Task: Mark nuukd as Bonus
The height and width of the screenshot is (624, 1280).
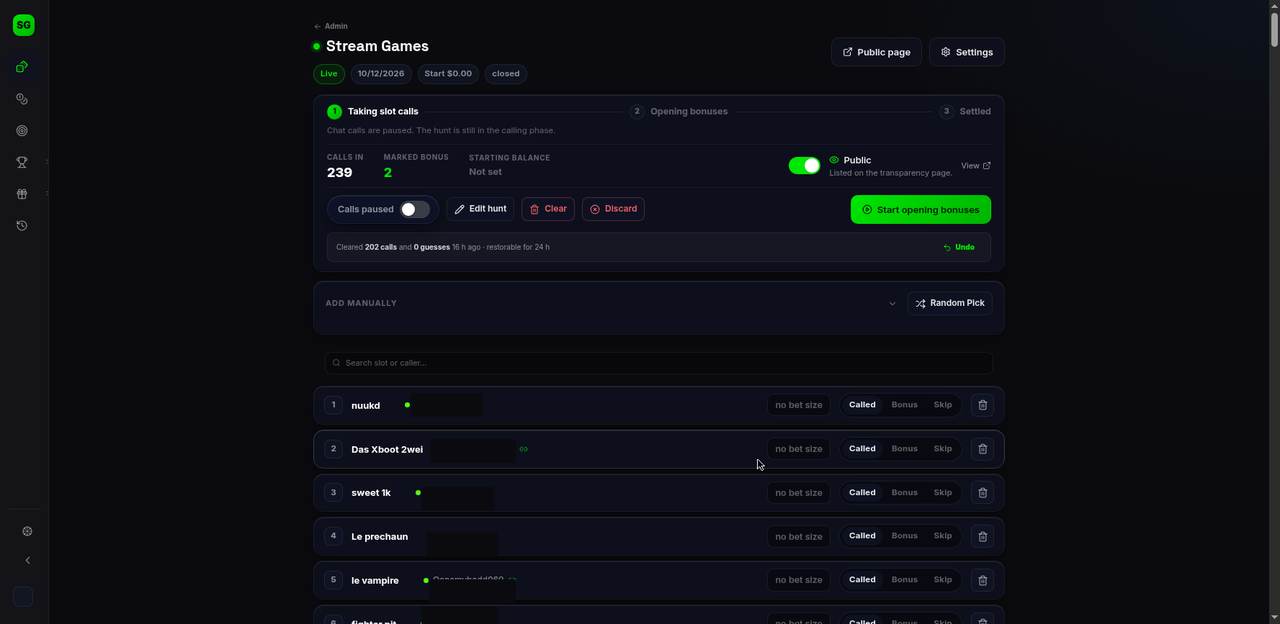Action: [x=904, y=405]
